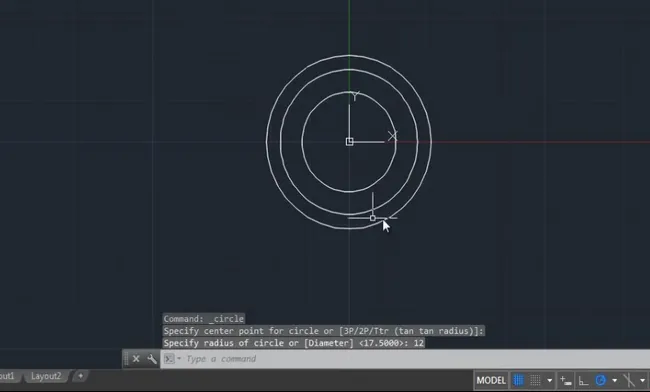Viewport: 650px width, 392px height.
Task: Open isometric drafting plane dropdown
Action: 643,380
